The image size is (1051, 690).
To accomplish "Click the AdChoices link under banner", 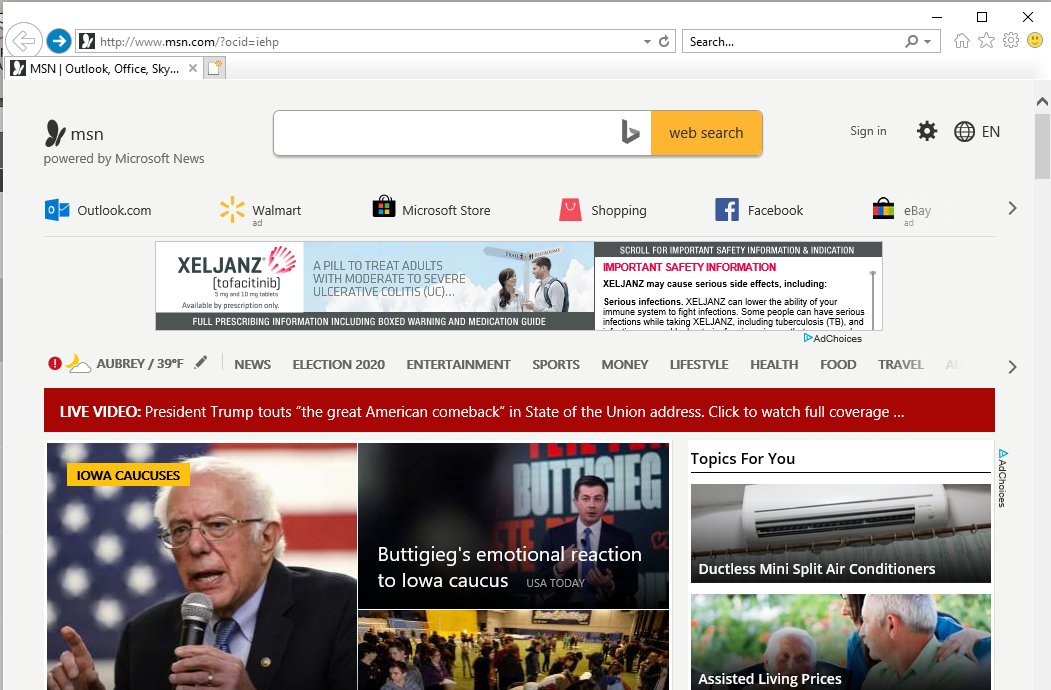I will pyautogui.click(x=832, y=338).
